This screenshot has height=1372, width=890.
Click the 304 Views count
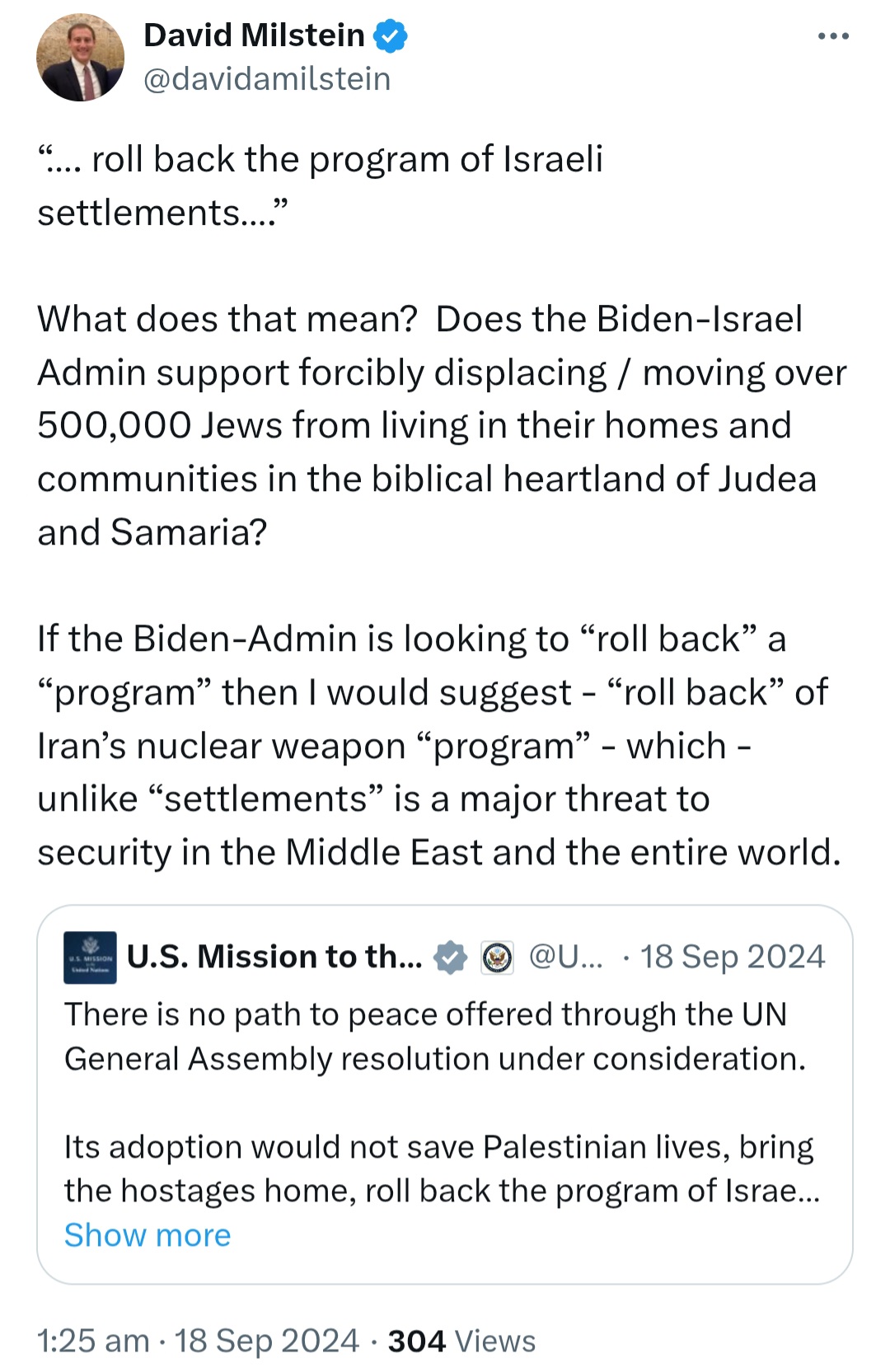[x=461, y=1341]
